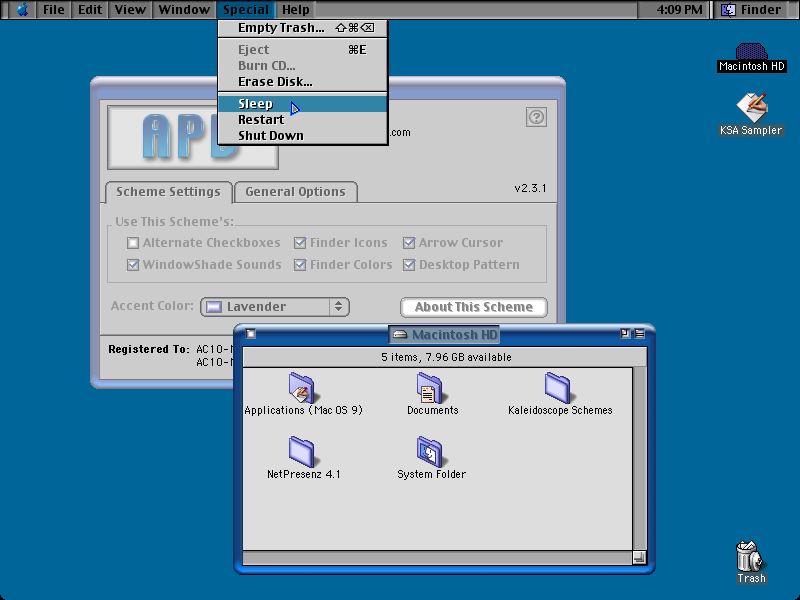800x600 pixels.
Task: Select the NetPresenz 4.1 folder icon
Action: click(302, 452)
